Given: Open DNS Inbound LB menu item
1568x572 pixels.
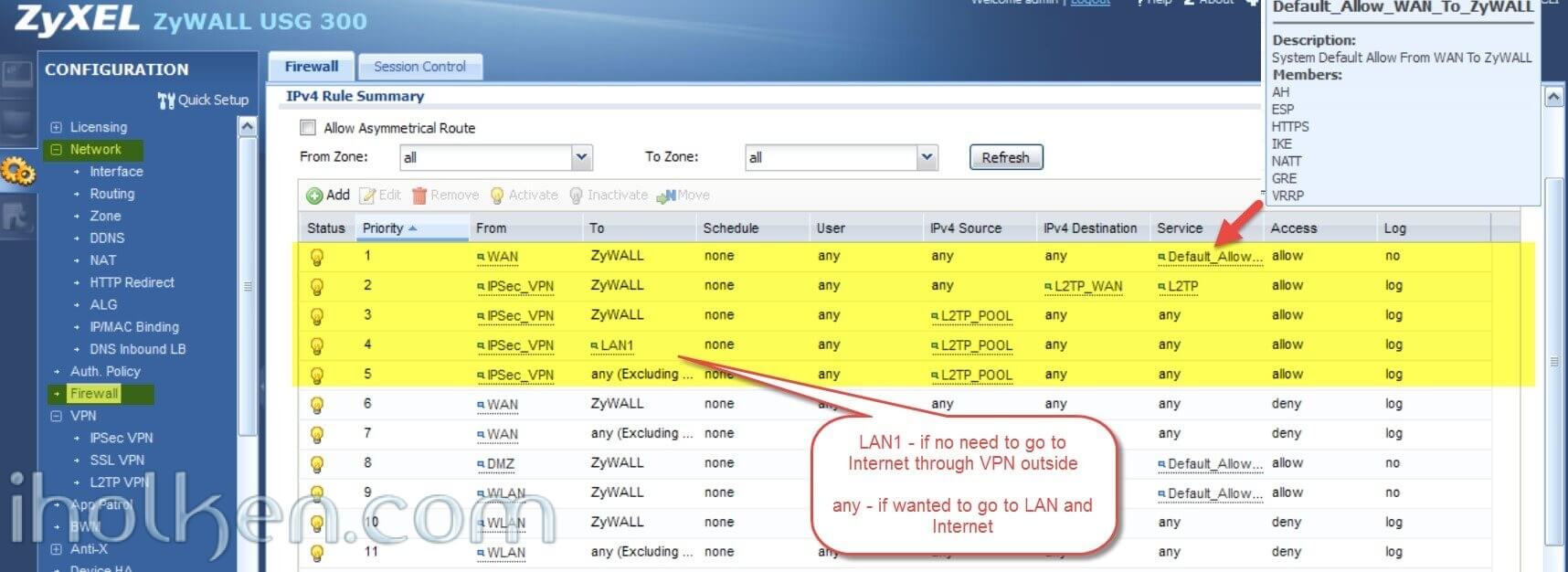Looking at the screenshot, I should [x=137, y=349].
